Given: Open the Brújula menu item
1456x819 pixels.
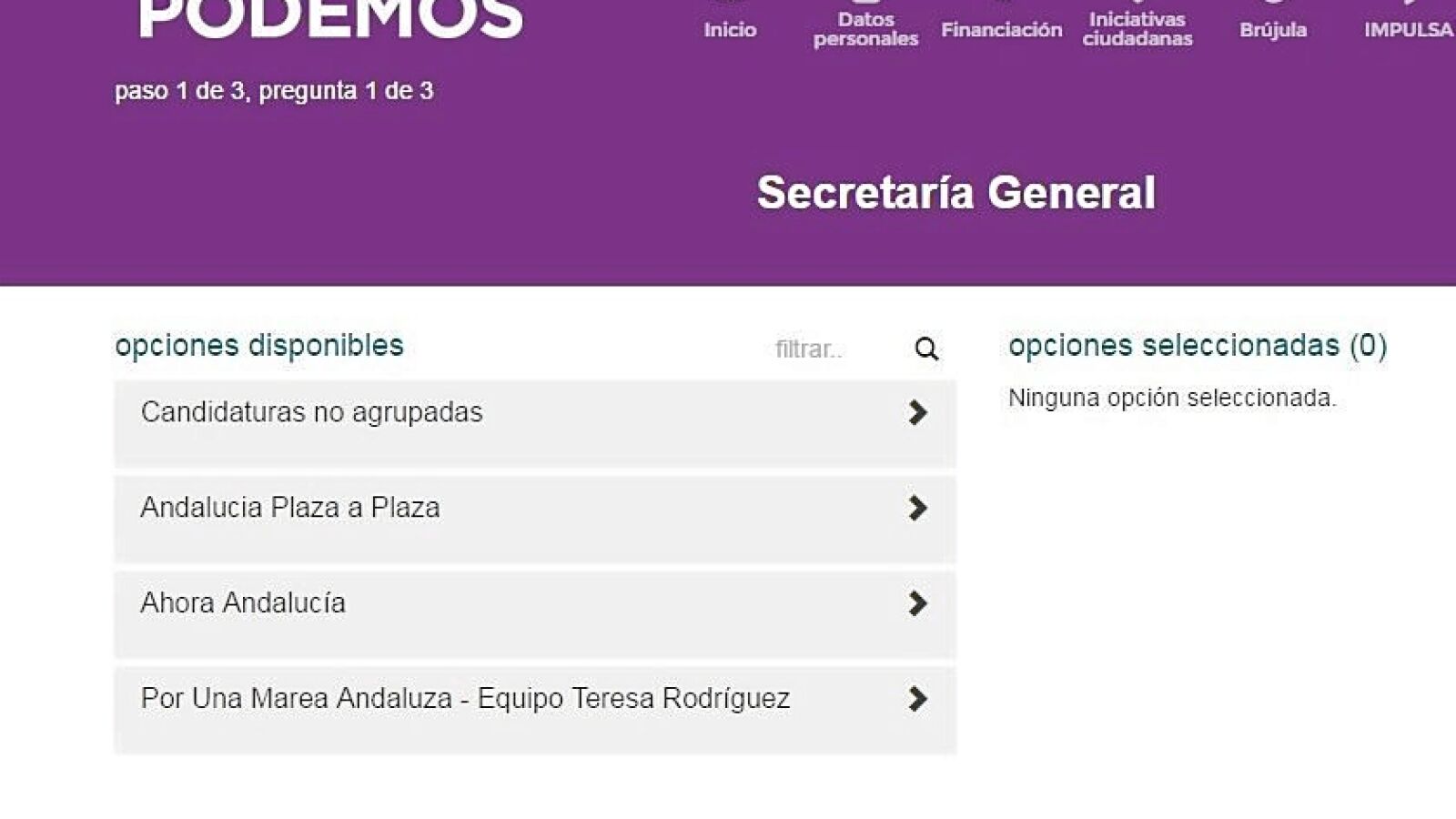Looking at the screenshot, I should pos(1273,29).
